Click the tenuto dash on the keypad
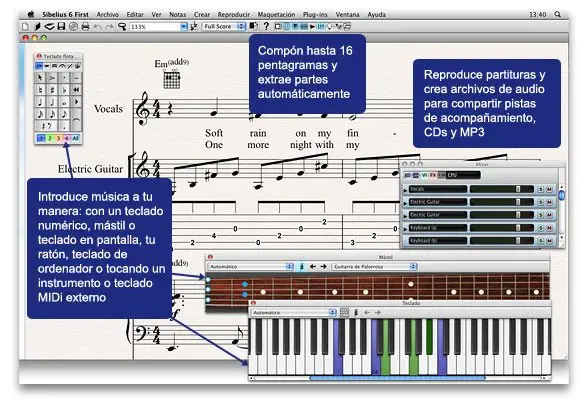Viewport: 588px width, 400px height. (x=76, y=78)
